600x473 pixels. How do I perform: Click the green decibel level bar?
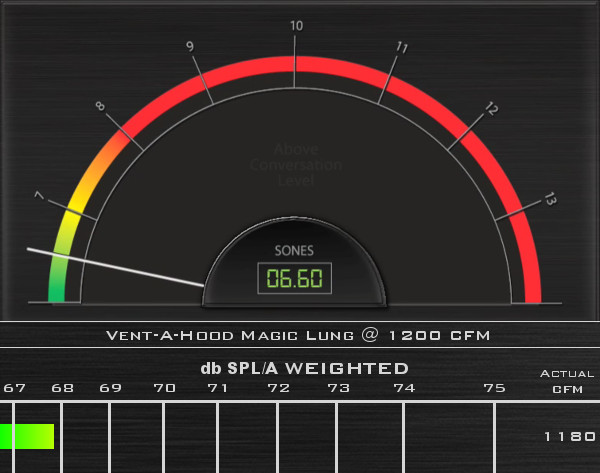point(27,436)
